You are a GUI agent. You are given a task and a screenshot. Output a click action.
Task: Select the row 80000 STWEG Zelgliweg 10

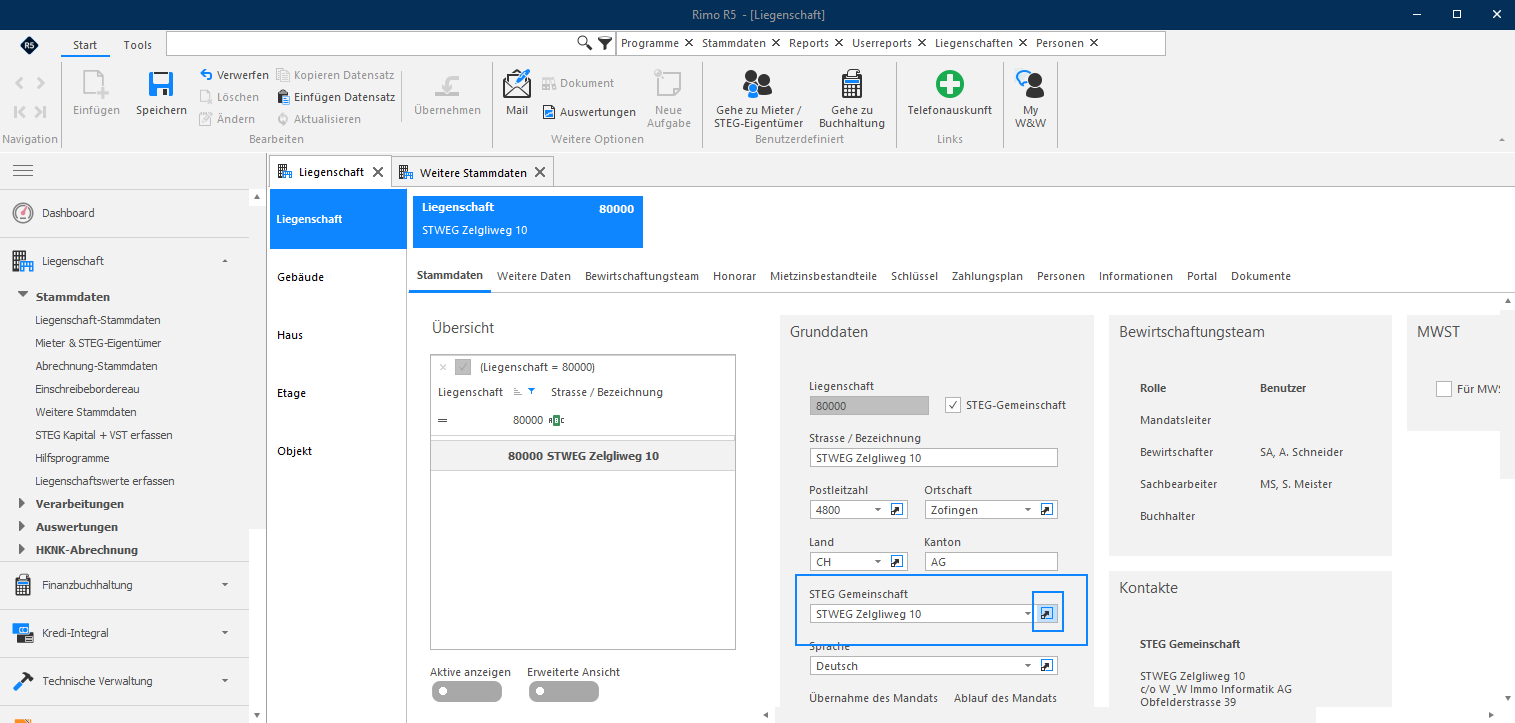point(583,456)
